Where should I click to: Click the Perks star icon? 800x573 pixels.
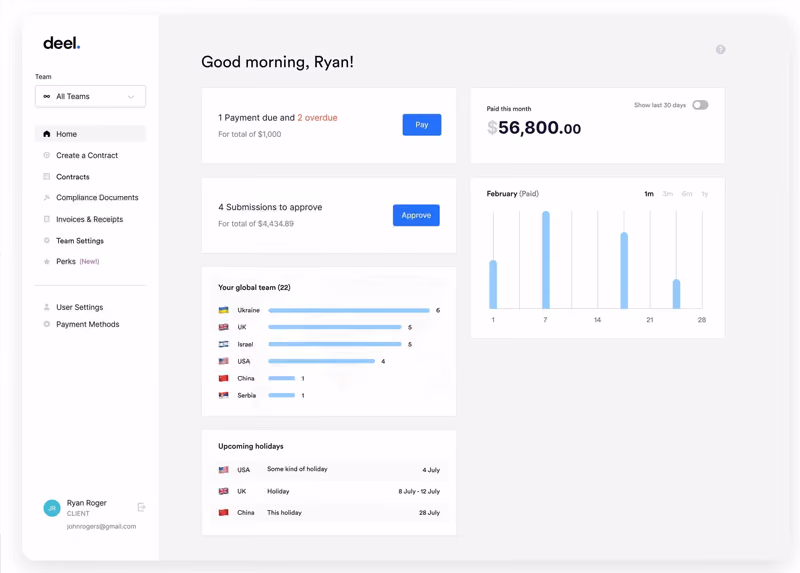point(46,261)
